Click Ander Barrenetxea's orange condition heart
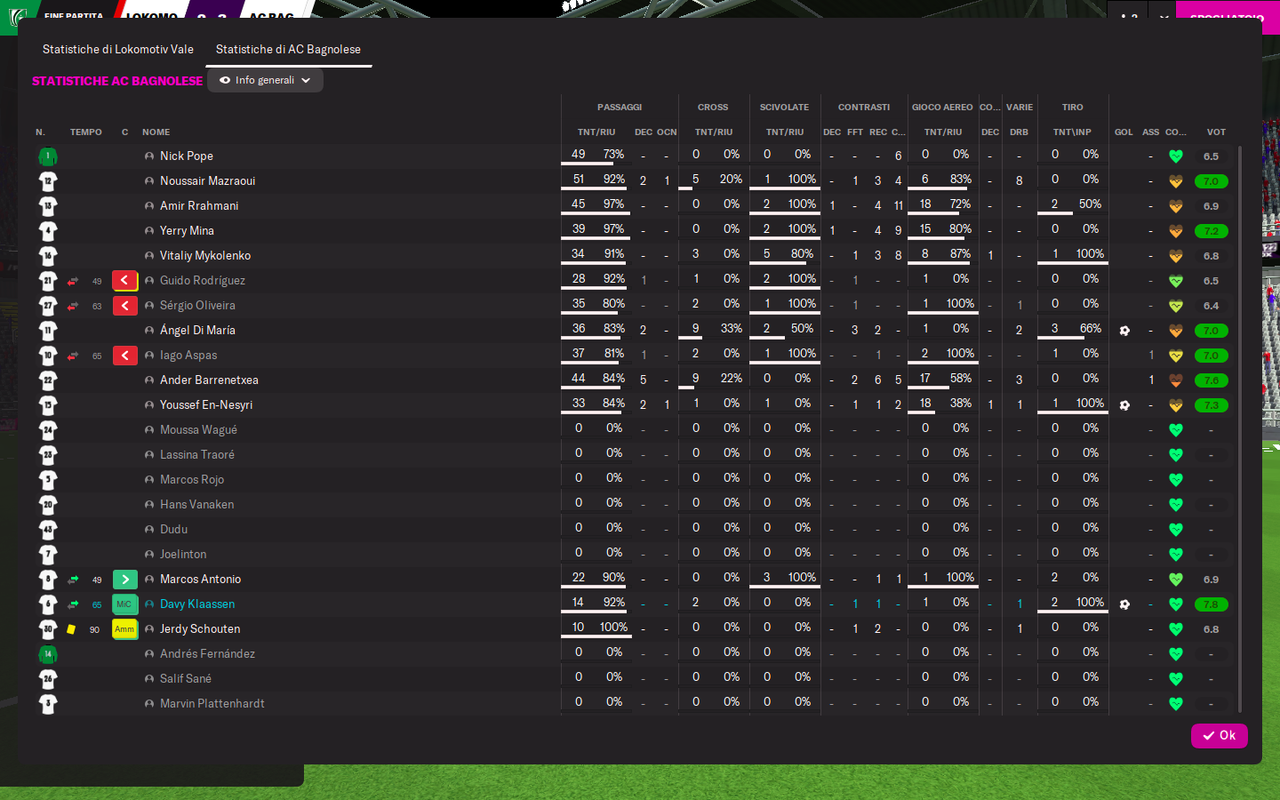Image resolution: width=1280 pixels, height=800 pixels. point(1176,380)
